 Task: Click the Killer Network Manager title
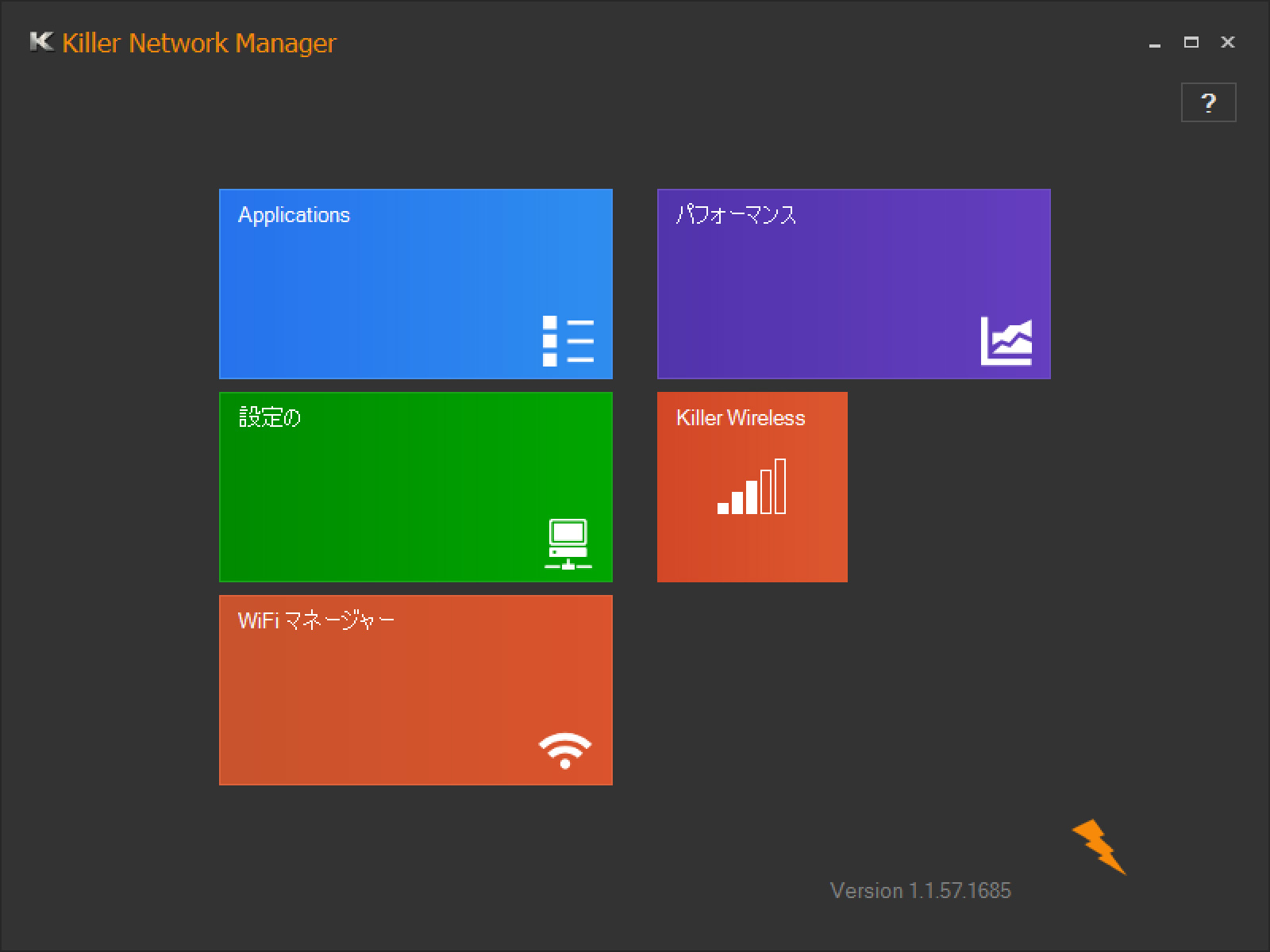[199, 43]
